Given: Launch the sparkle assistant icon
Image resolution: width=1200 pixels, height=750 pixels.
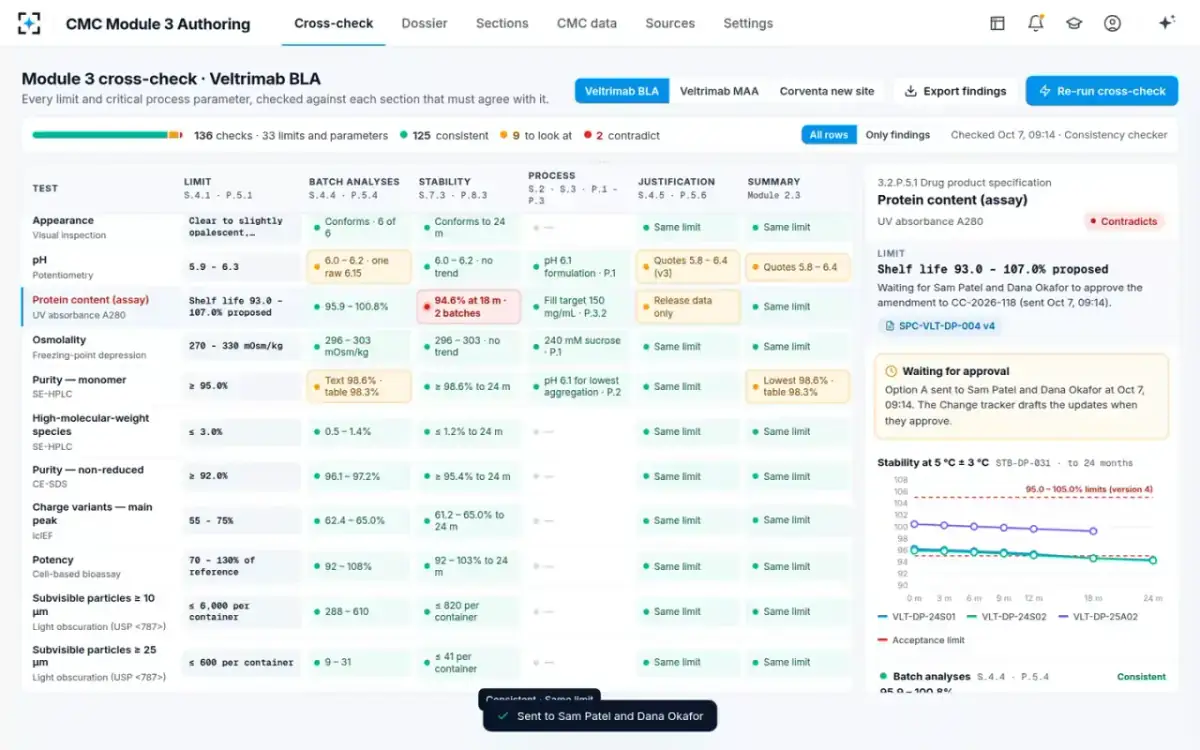Looking at the screenshot, I should tap(1166, 23).
